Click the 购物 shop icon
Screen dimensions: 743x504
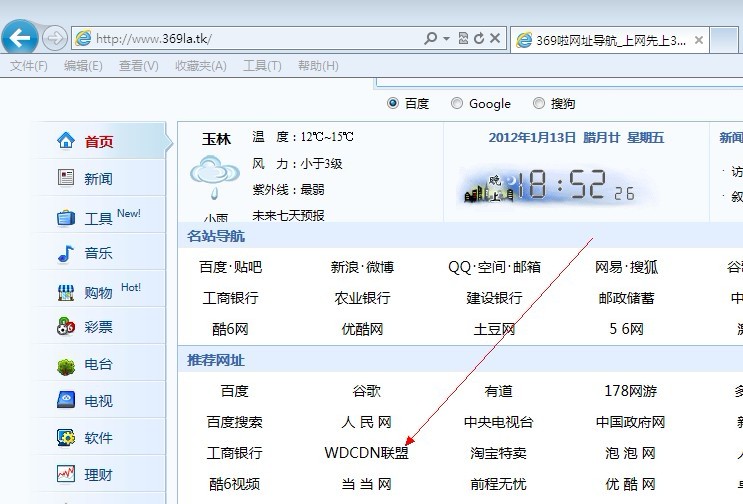pyautogui.click(x=66, y=292)
